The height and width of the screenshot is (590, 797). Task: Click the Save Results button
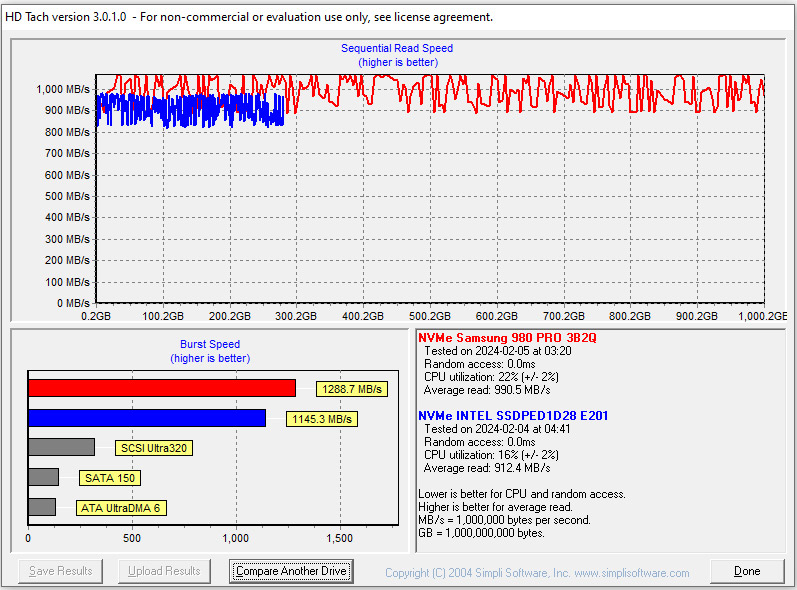[61, 571]
